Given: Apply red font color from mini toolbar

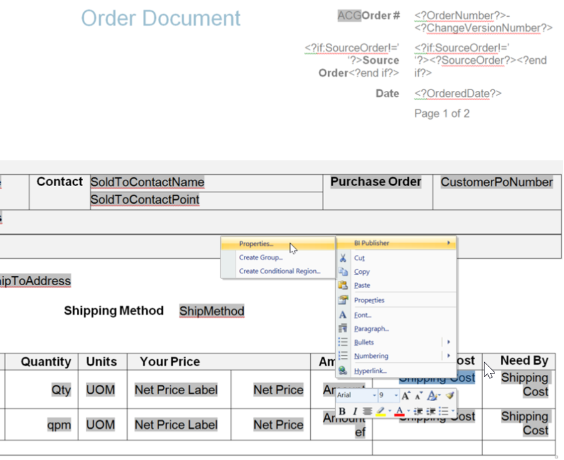Looking at the screenshot, I should pyautogui.click(x=399, y=411).
